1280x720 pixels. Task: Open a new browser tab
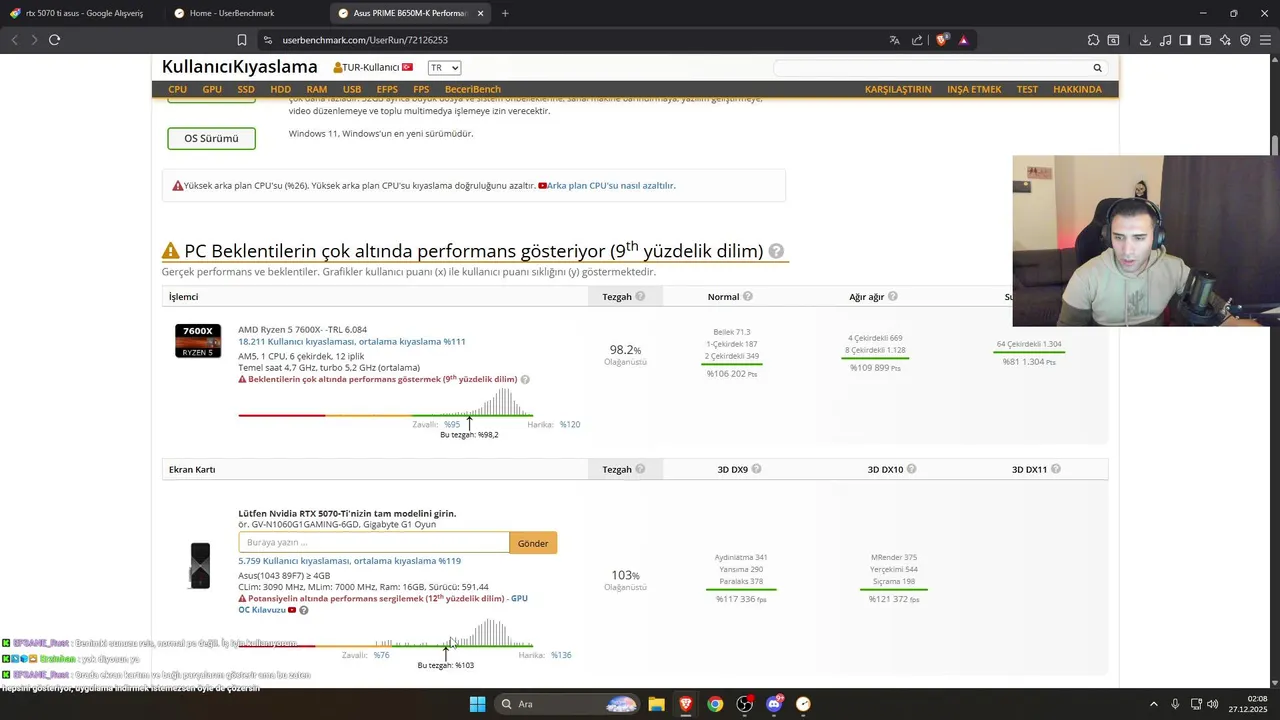point(505,13)
